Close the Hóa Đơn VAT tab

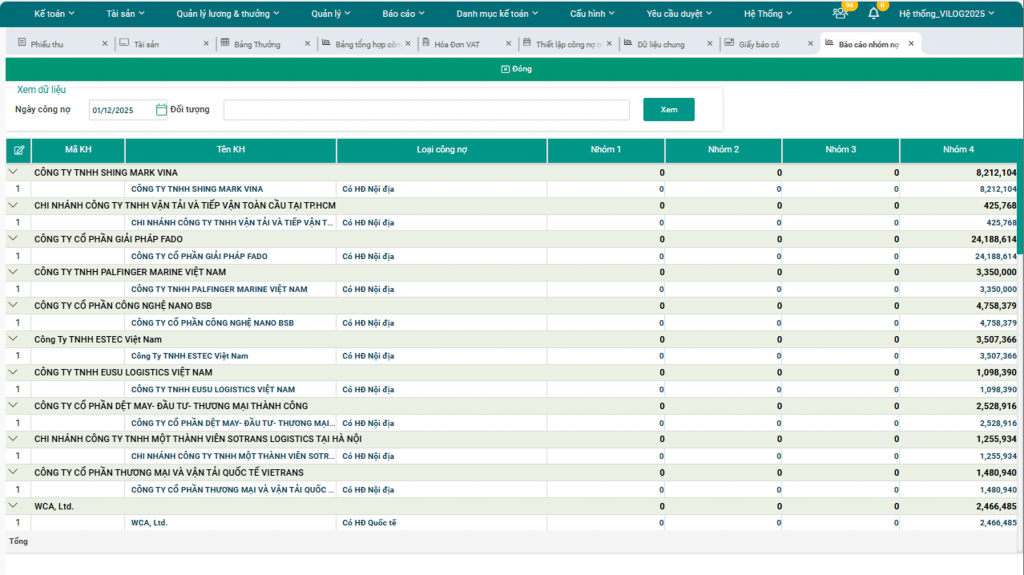(x=508, y=44)
